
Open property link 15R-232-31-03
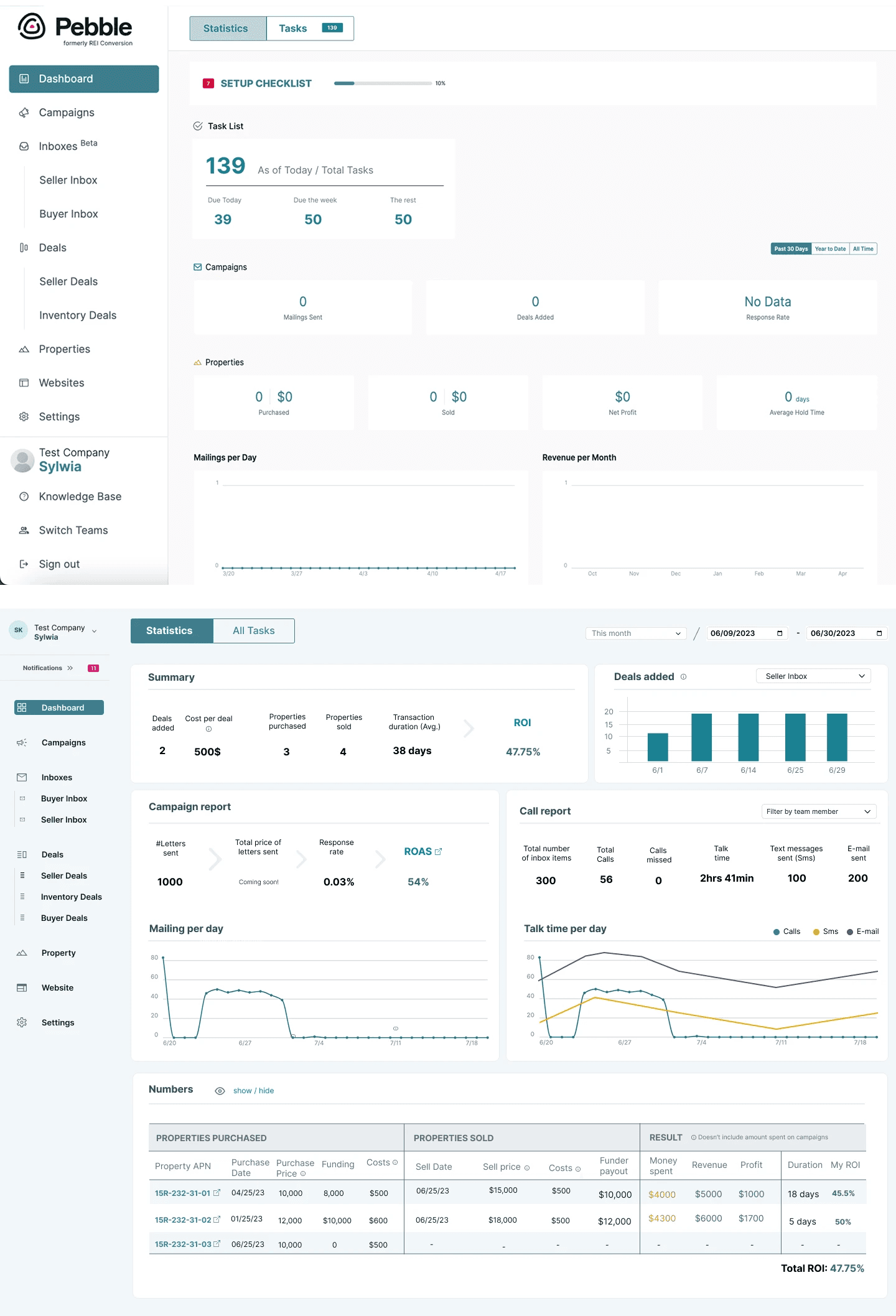tap(183, 1244)
